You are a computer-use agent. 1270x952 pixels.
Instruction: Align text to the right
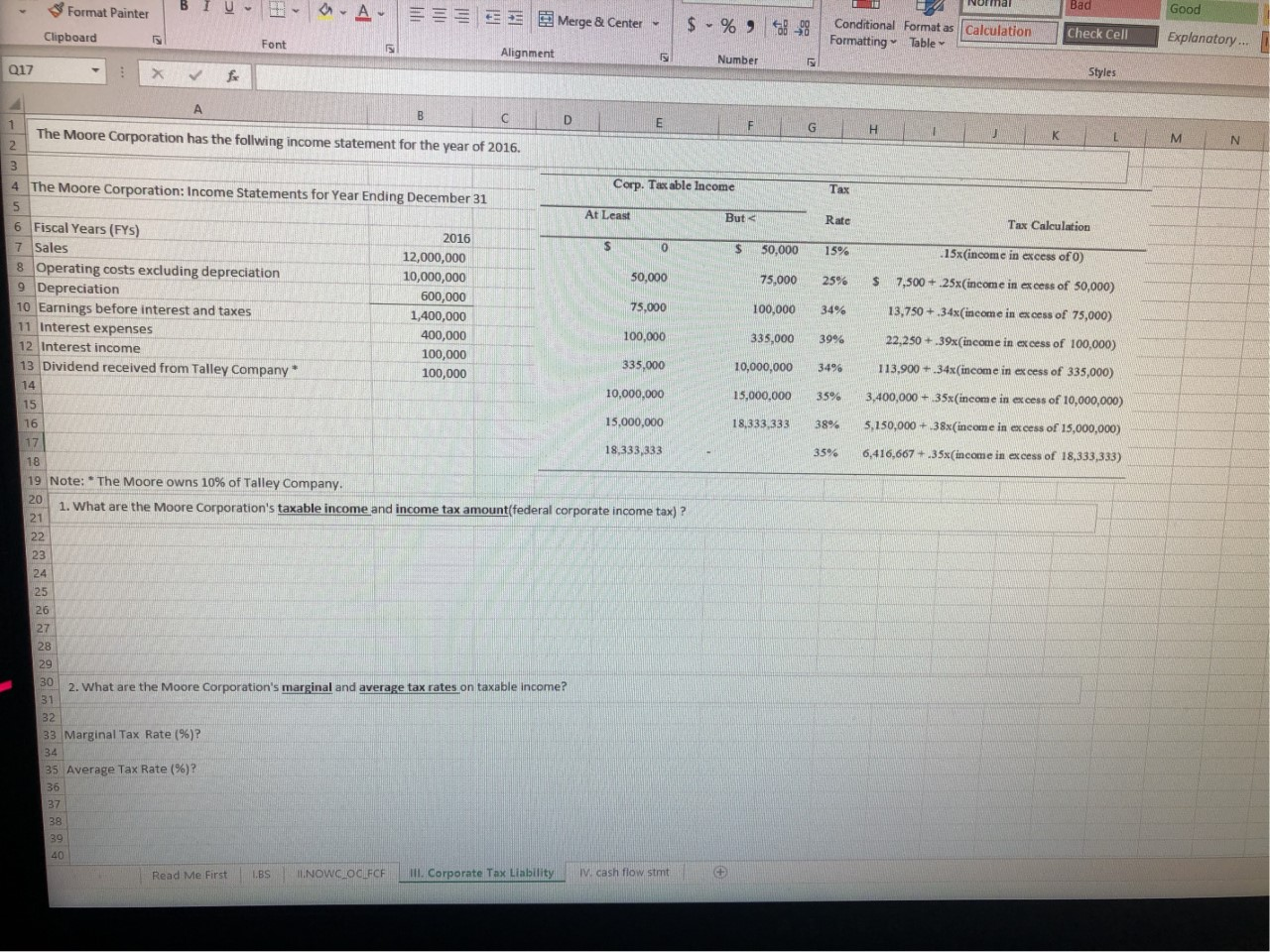[464, 18]
